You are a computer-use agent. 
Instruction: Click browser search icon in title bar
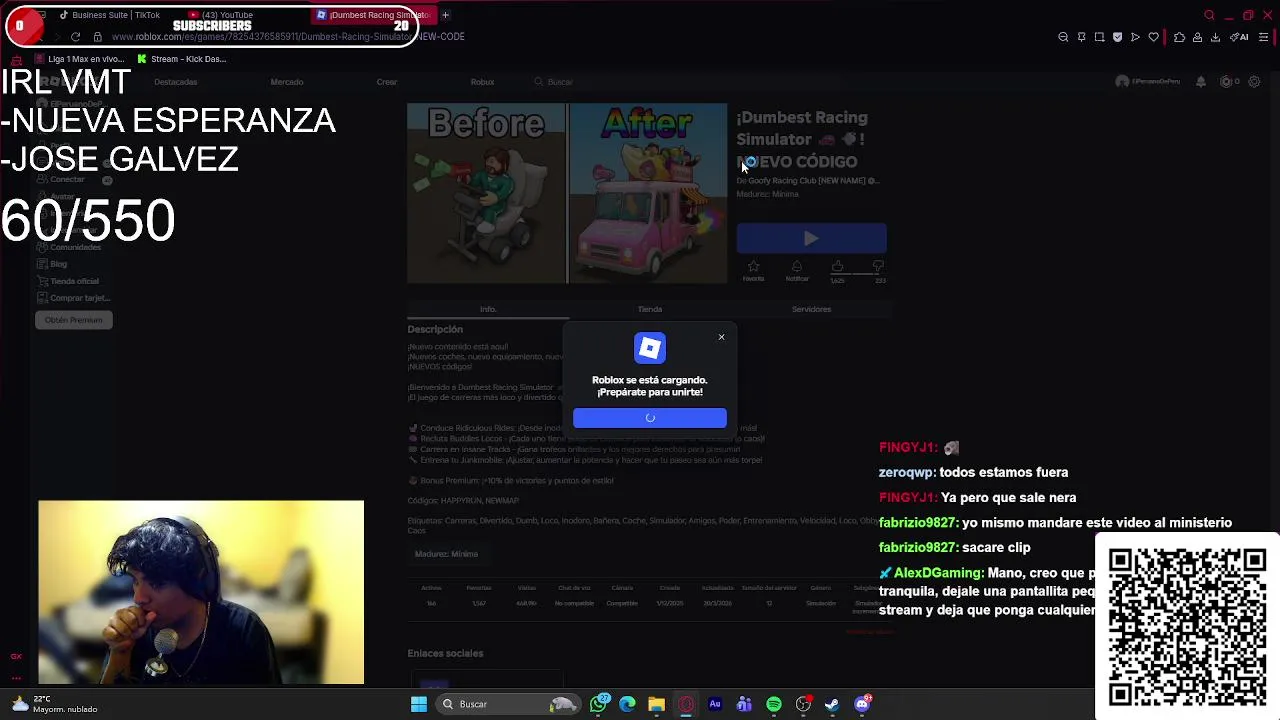[1209, 15]
